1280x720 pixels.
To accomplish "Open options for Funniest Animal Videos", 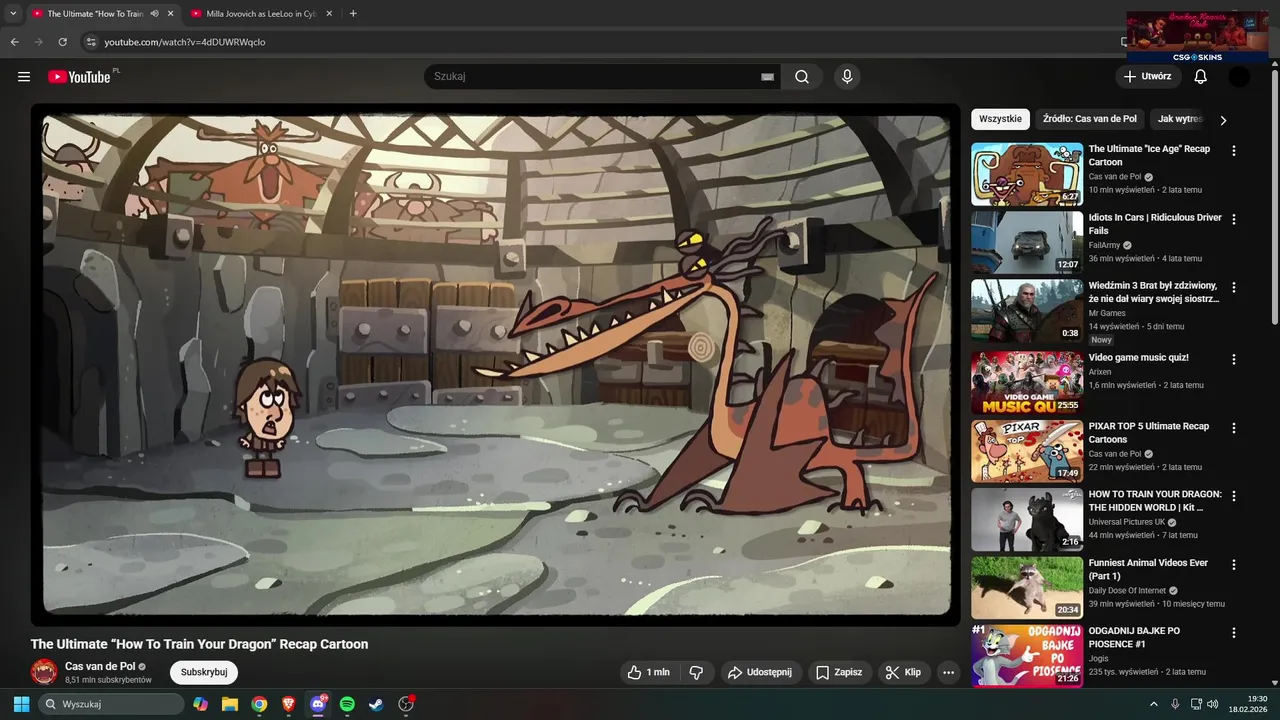I will pyautogui.click(x=1233, y=565).
